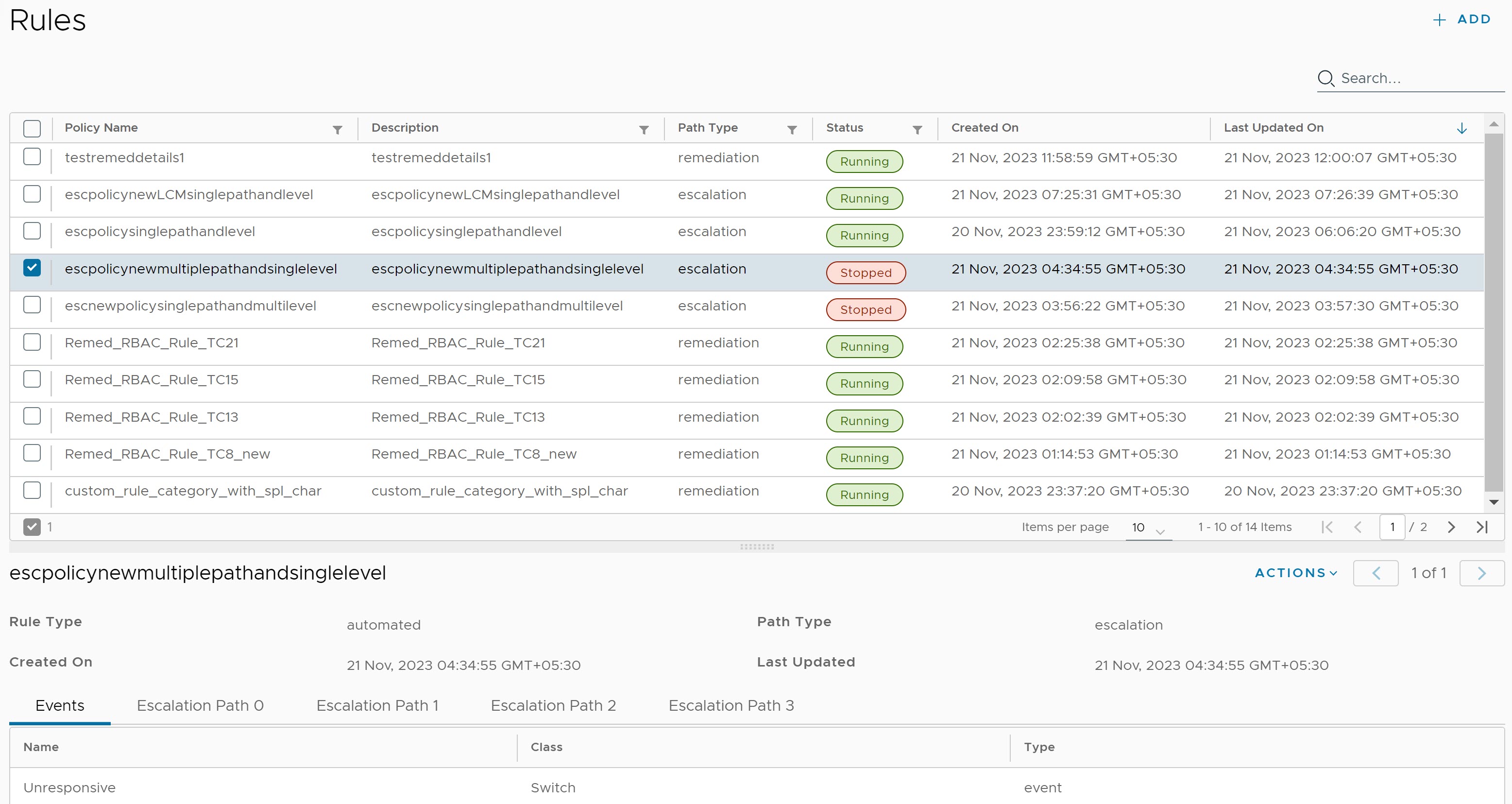Check the testremeddetails1 row checkbox
Viewport: 1512px width, 804px height.
32,157
